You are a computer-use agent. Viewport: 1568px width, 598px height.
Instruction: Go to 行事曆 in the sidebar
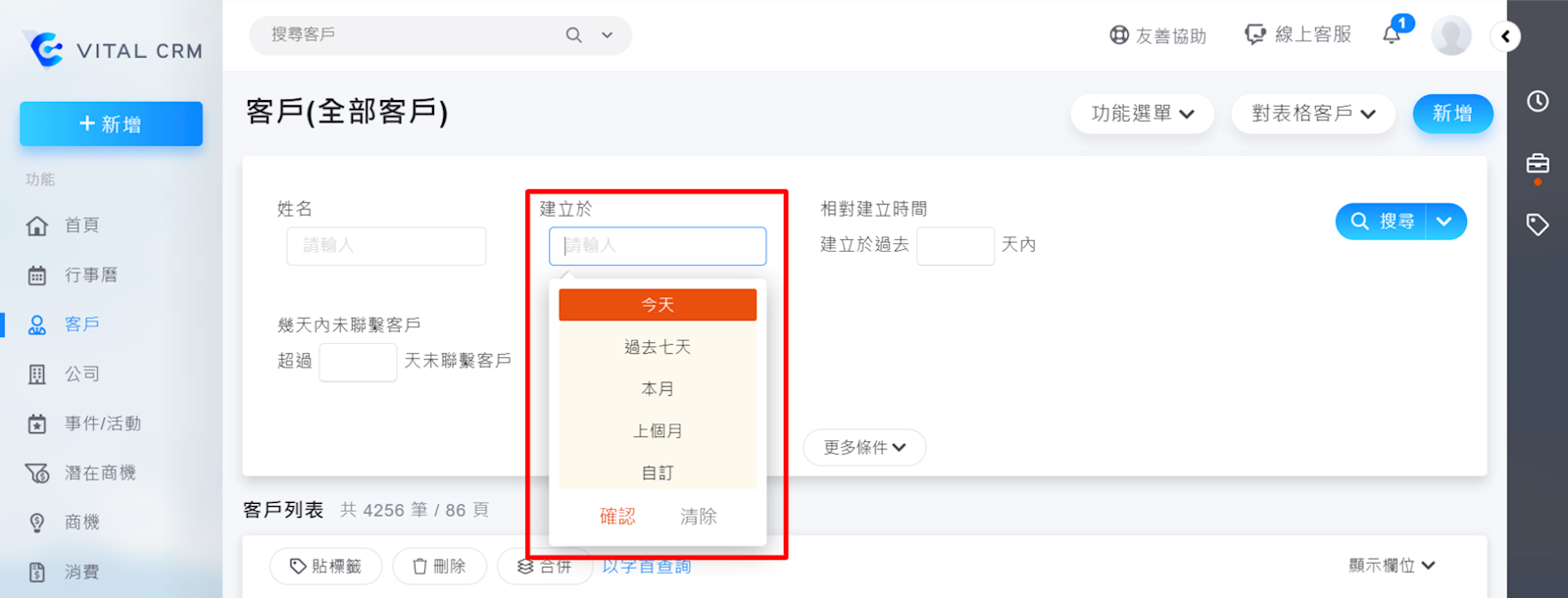tap(90, 275)
